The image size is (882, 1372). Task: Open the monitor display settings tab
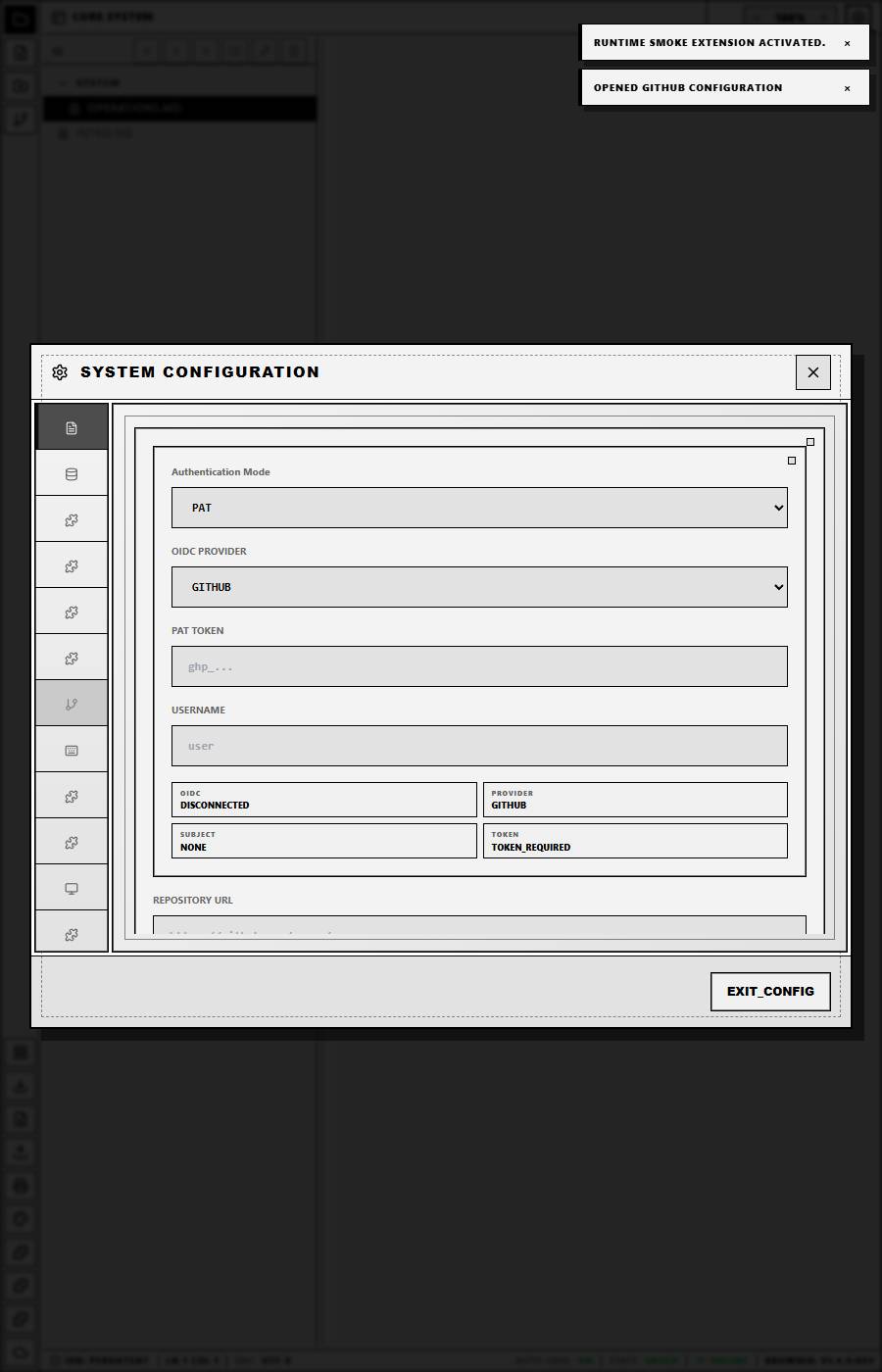click(72, 888)
